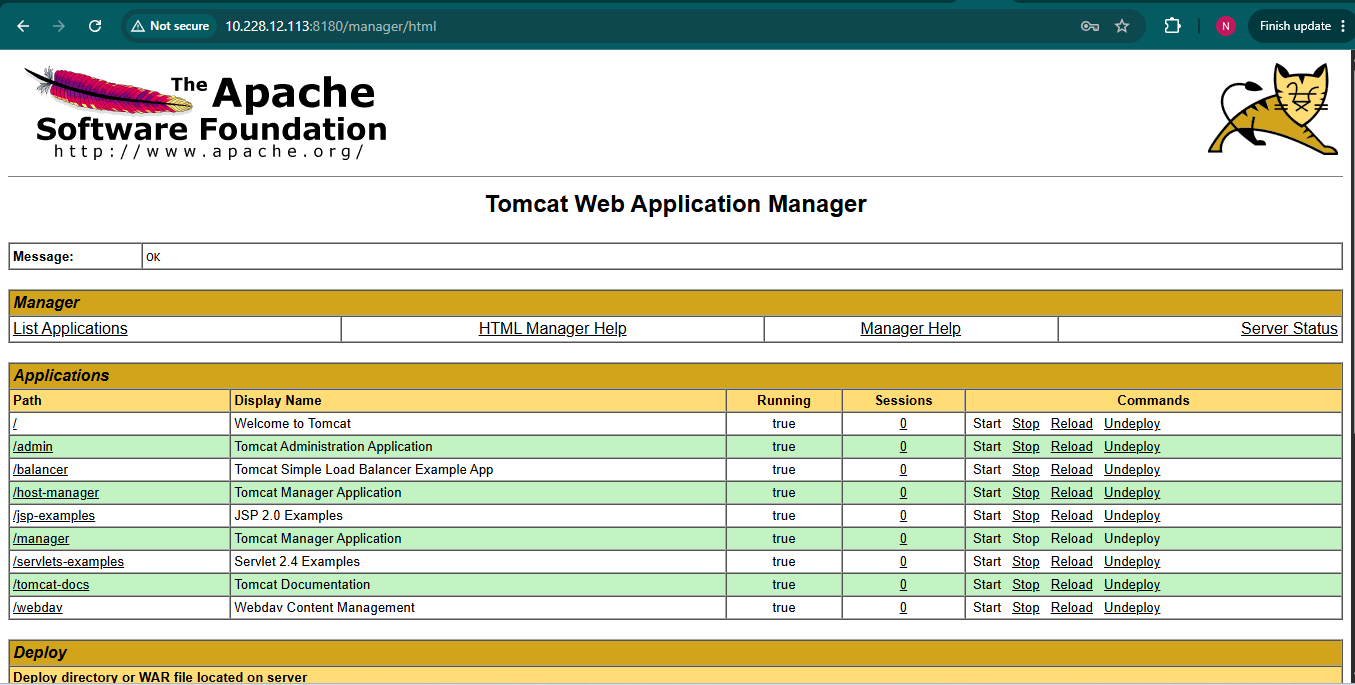Click the Tomcat cat logo
Image resolution: width=1355 pixels, height=685 pixels.
(x=1273, y=110)
